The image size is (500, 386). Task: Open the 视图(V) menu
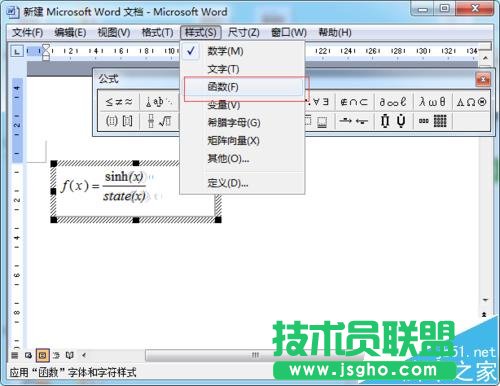[x=114, y=33]
